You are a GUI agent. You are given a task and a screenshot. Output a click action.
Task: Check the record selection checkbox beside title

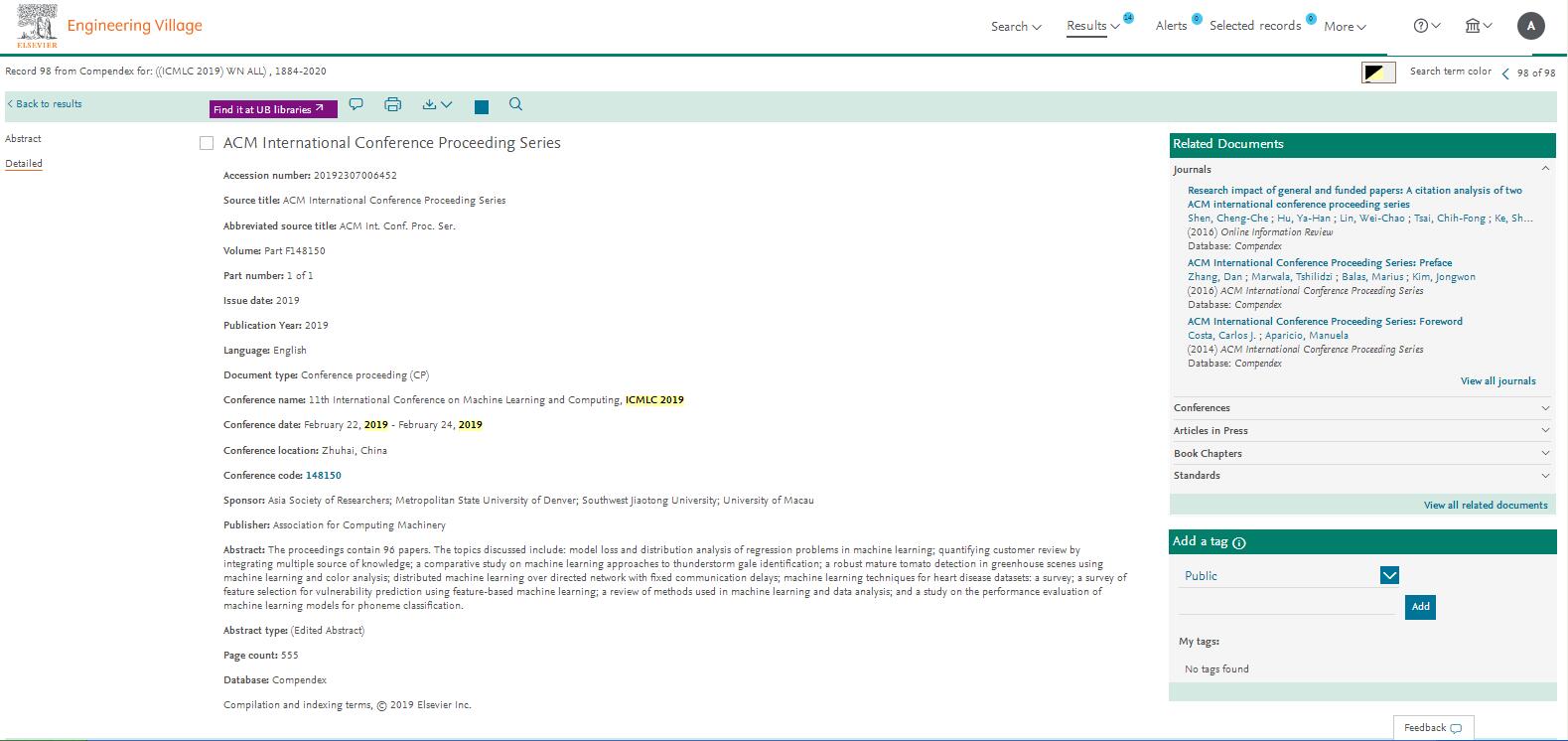(x=207, y=143)
